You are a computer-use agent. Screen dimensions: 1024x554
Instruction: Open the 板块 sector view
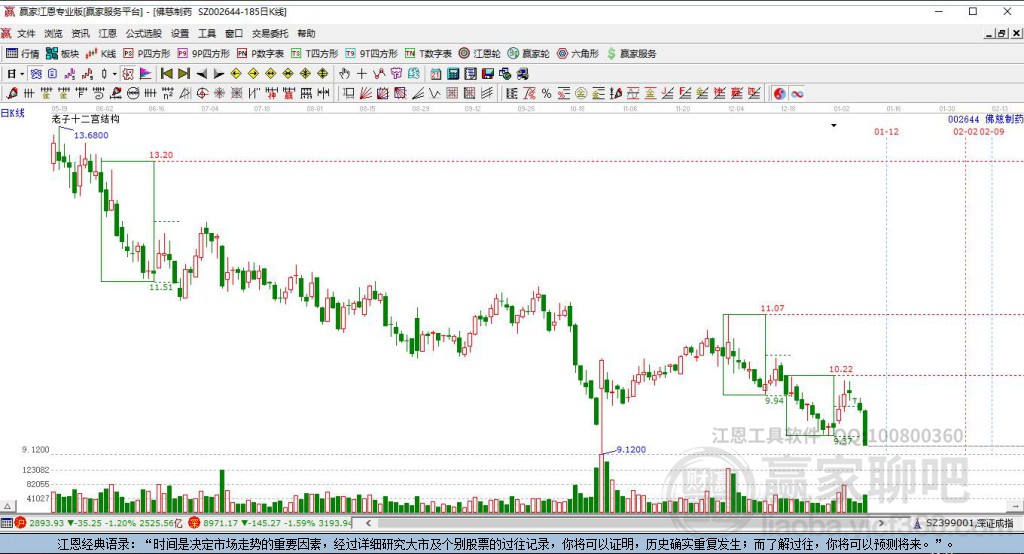(x=63, y=54)
